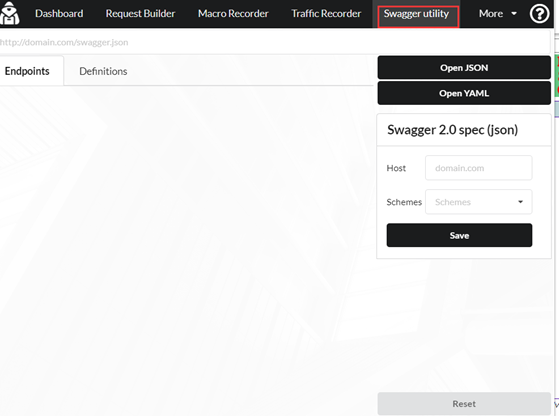Expand the More menu arrow
Viewport: 559px width, 416px height.
[514, 14]
